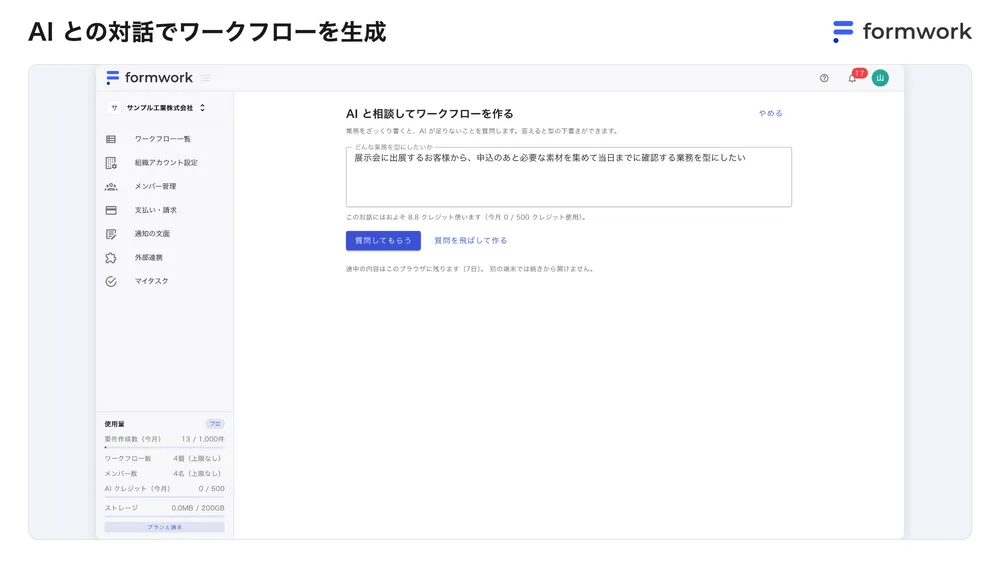This screenshot has height=564, width=1000.
Task: Open the green user avatar 山
Action: [880, 78]
